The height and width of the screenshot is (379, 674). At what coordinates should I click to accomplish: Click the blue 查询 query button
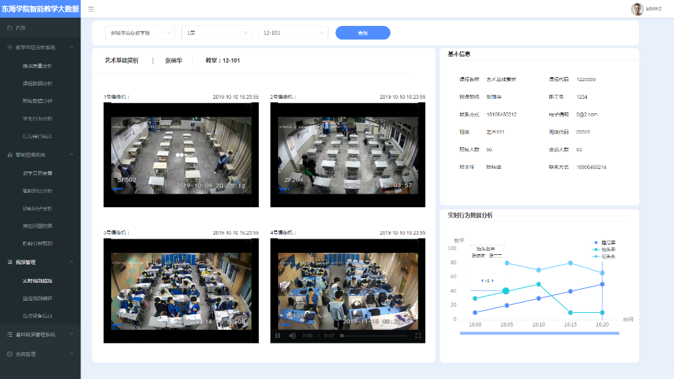point(363,33)
